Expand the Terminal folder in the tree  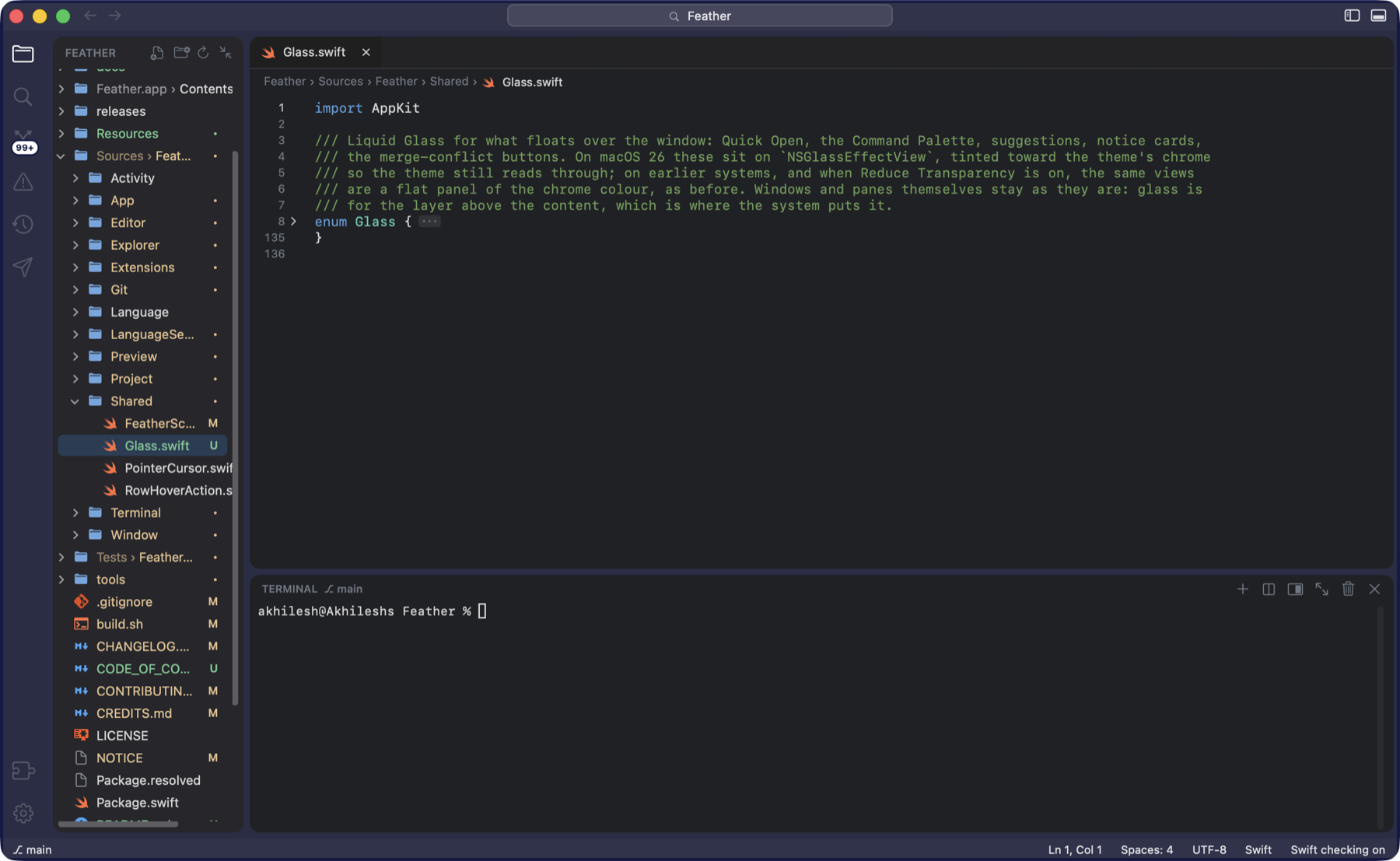point(75,513)
